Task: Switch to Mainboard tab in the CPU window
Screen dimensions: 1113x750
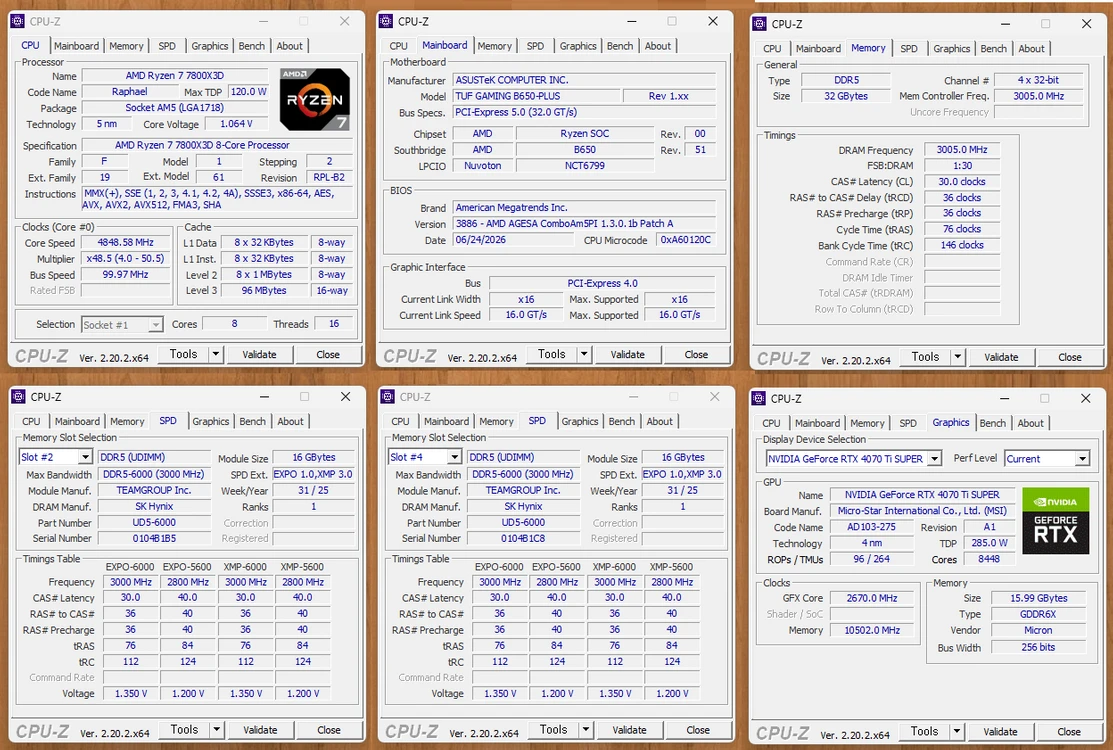Action: (x=77, y=46)
